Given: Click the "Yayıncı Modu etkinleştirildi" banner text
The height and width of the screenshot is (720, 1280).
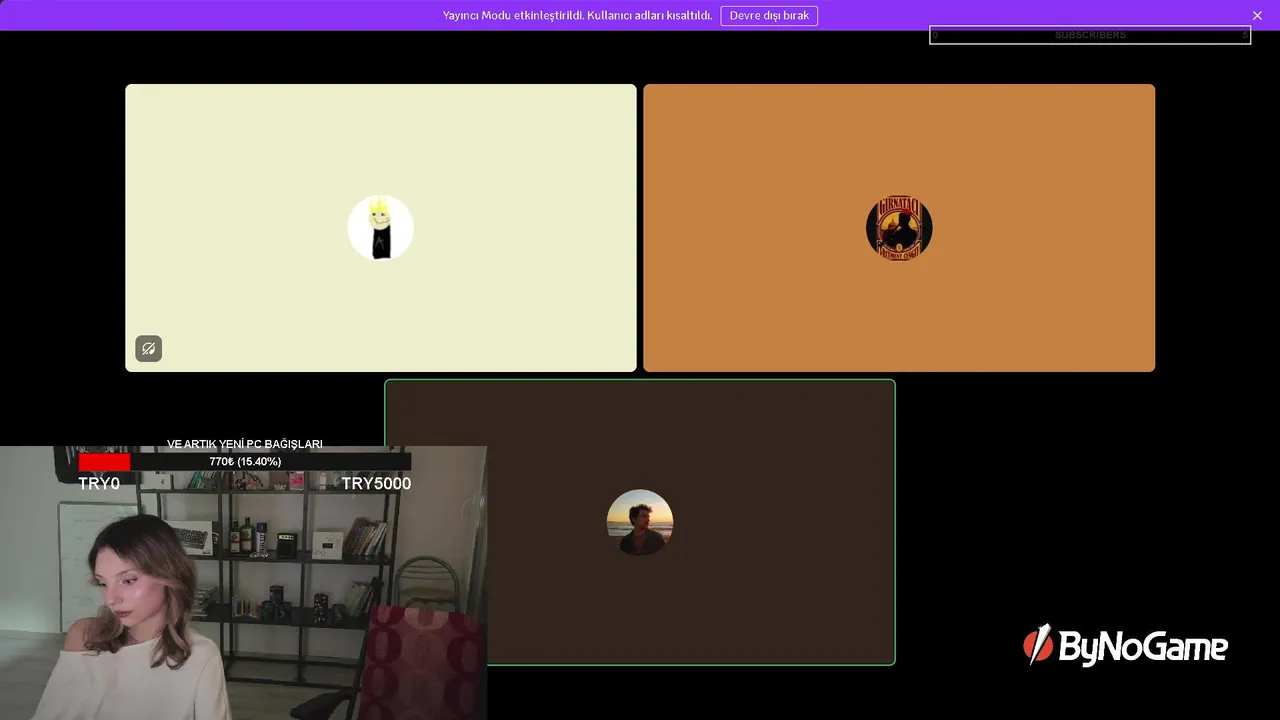Looking at the screenshot, I should pyautogui.click(x=578, y=16).
